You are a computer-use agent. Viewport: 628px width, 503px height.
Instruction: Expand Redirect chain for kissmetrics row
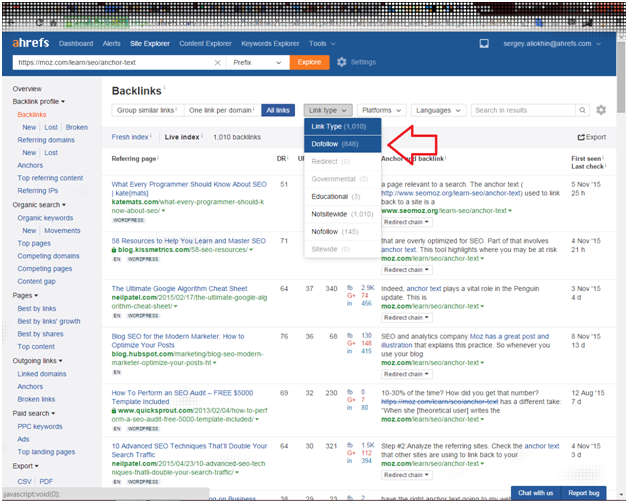click(406, 270)
